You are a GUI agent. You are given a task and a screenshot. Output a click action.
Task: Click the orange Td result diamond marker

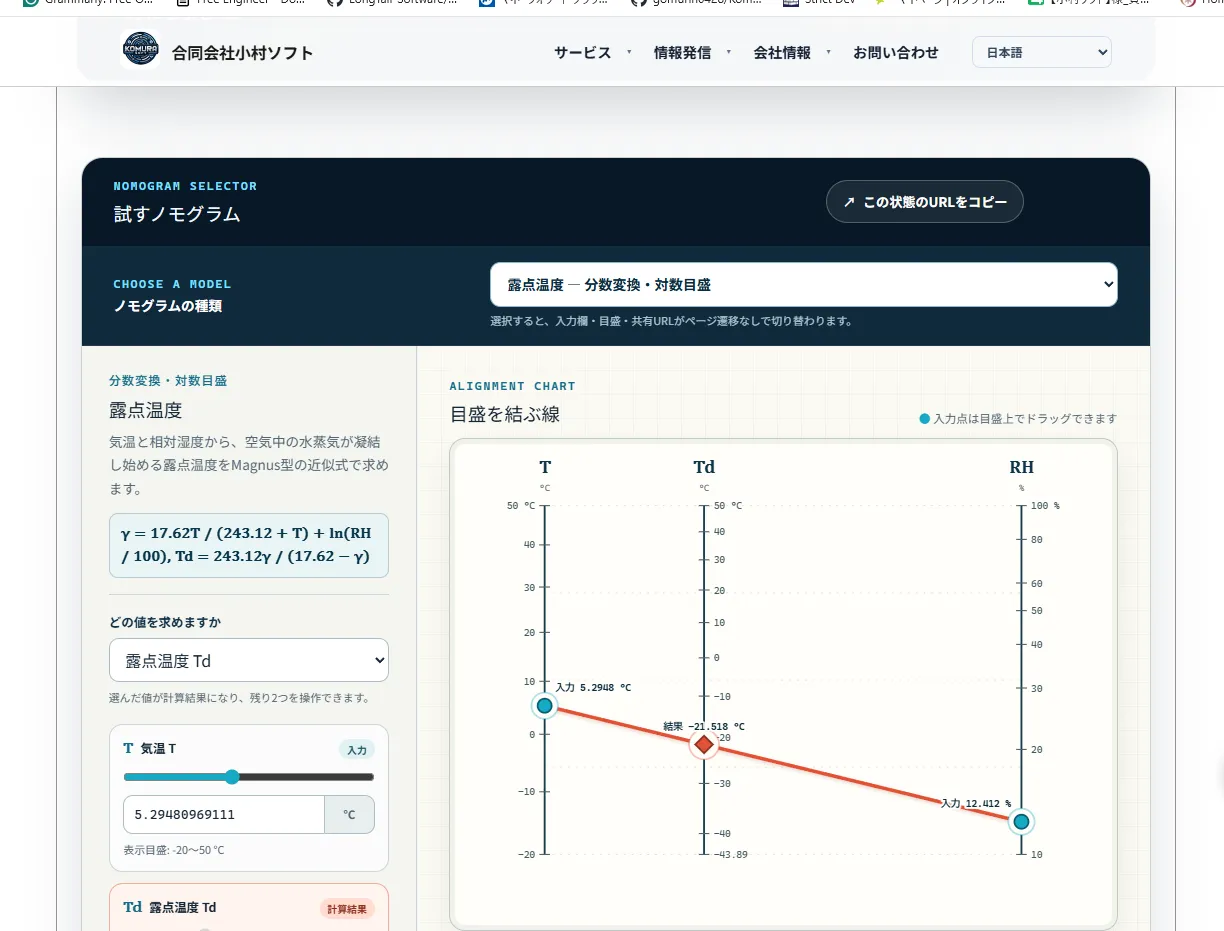click(704, 744)
